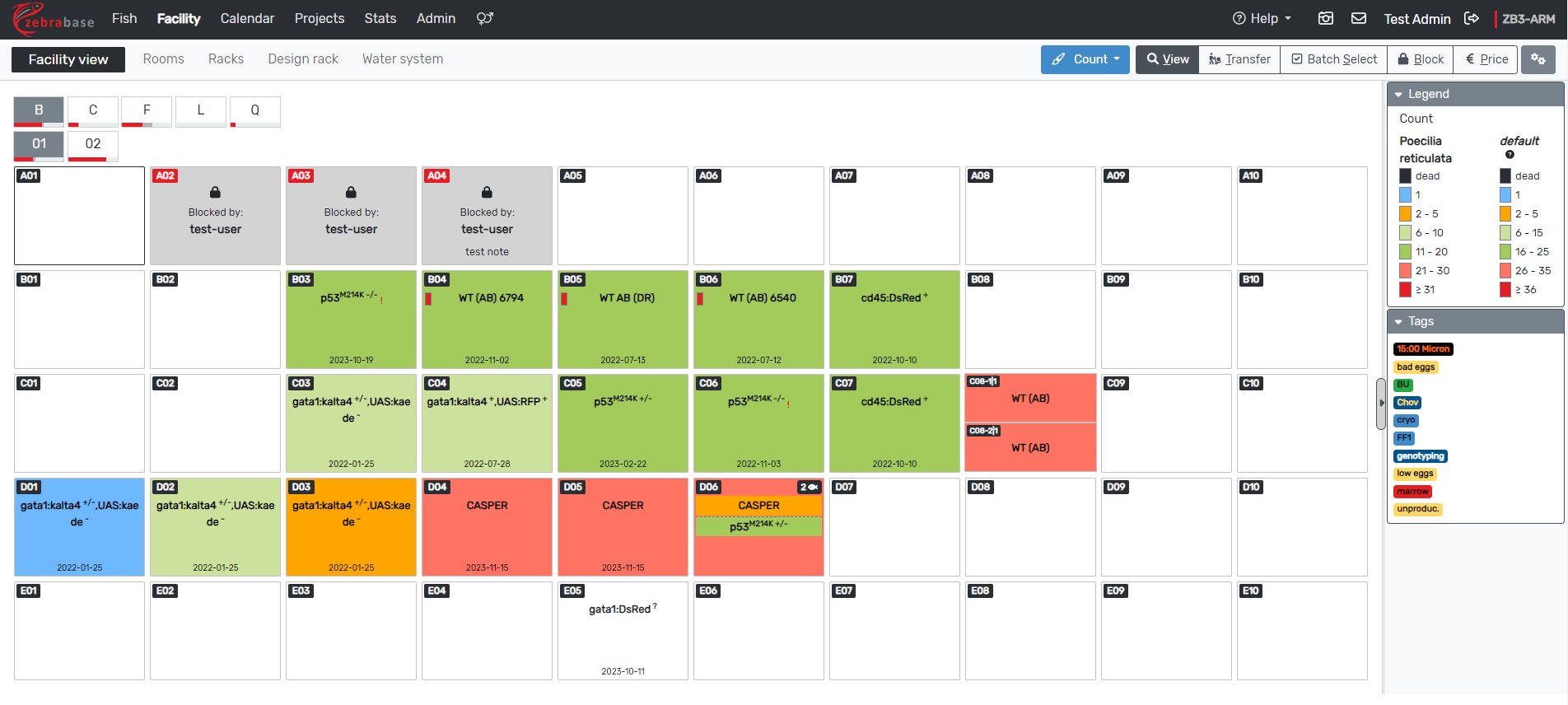Click the zebrabase logo
The height and width of the screenshot is (705, 1568).
coord(54,19)
